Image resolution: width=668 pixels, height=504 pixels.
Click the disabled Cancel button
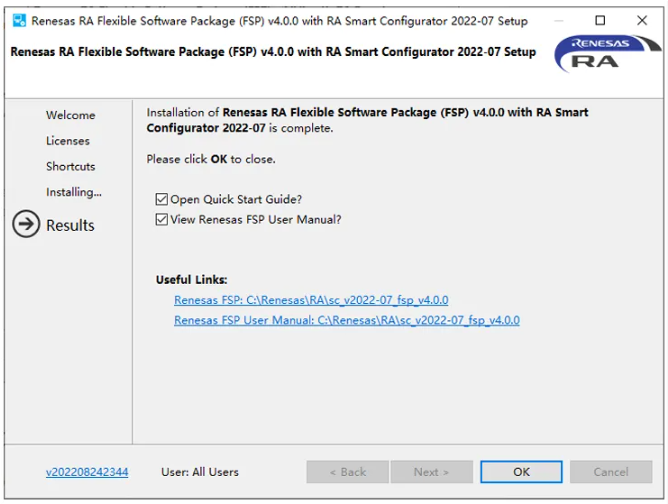tap(611, 472)
